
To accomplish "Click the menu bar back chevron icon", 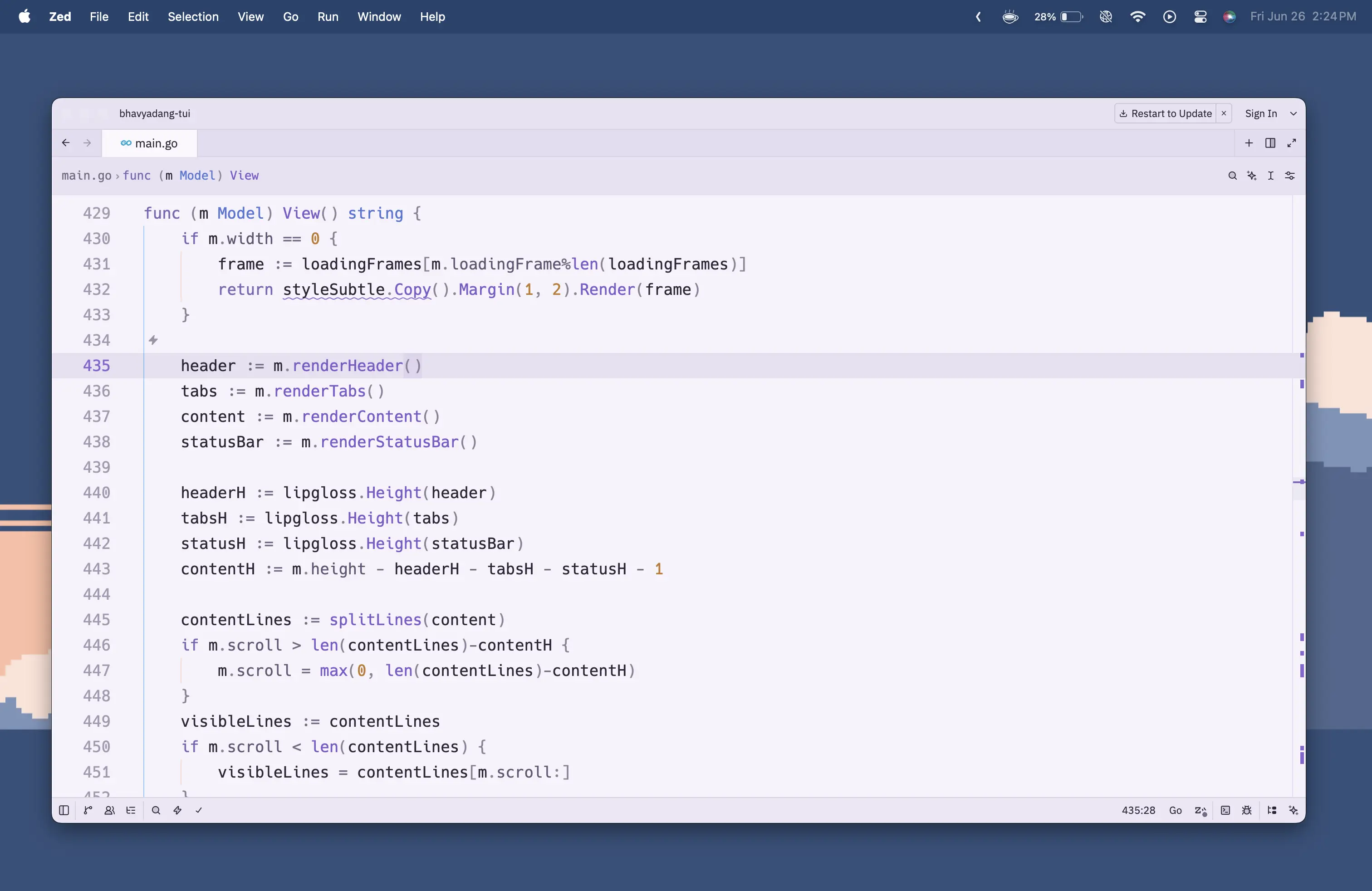I will 978,17.
